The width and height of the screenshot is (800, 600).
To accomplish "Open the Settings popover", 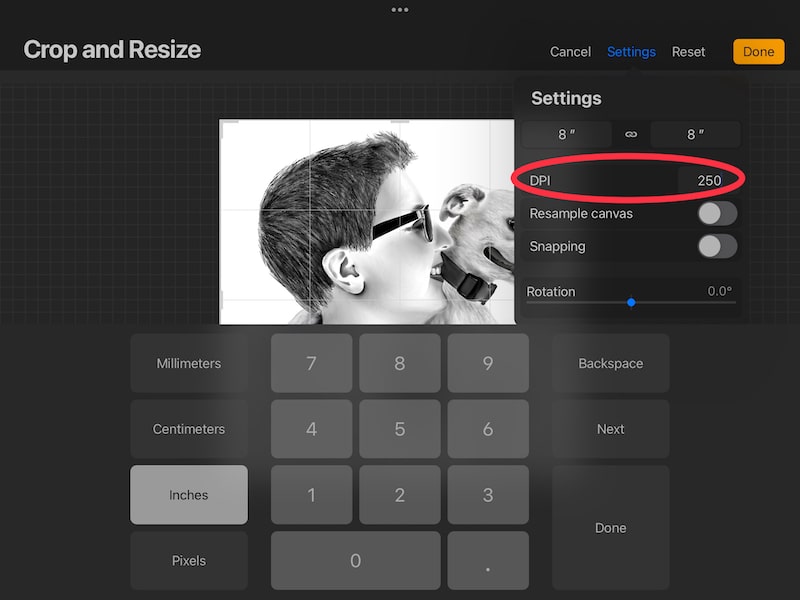I will coord(631,51).
